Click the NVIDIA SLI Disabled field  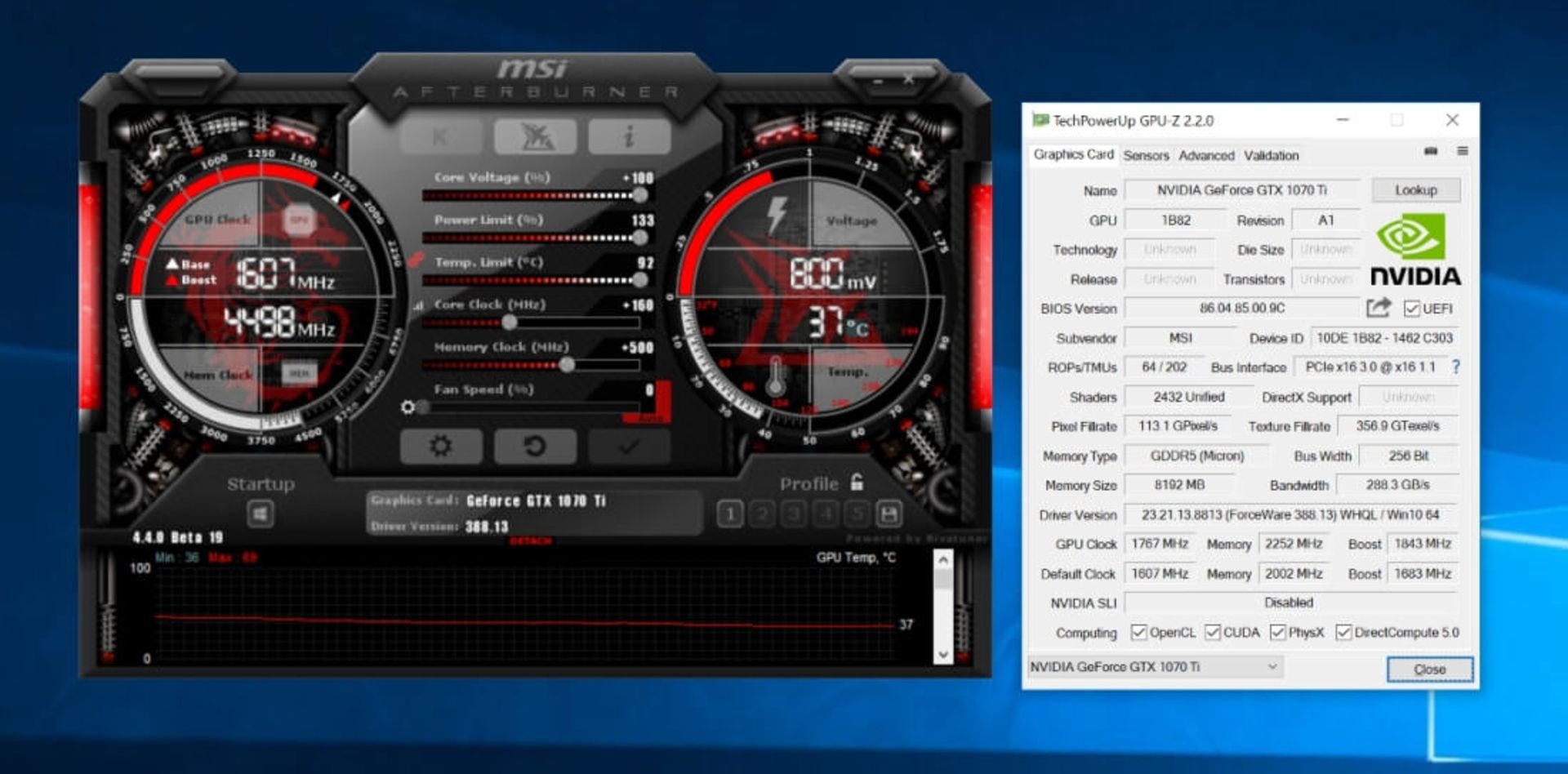coord(1290,603)
